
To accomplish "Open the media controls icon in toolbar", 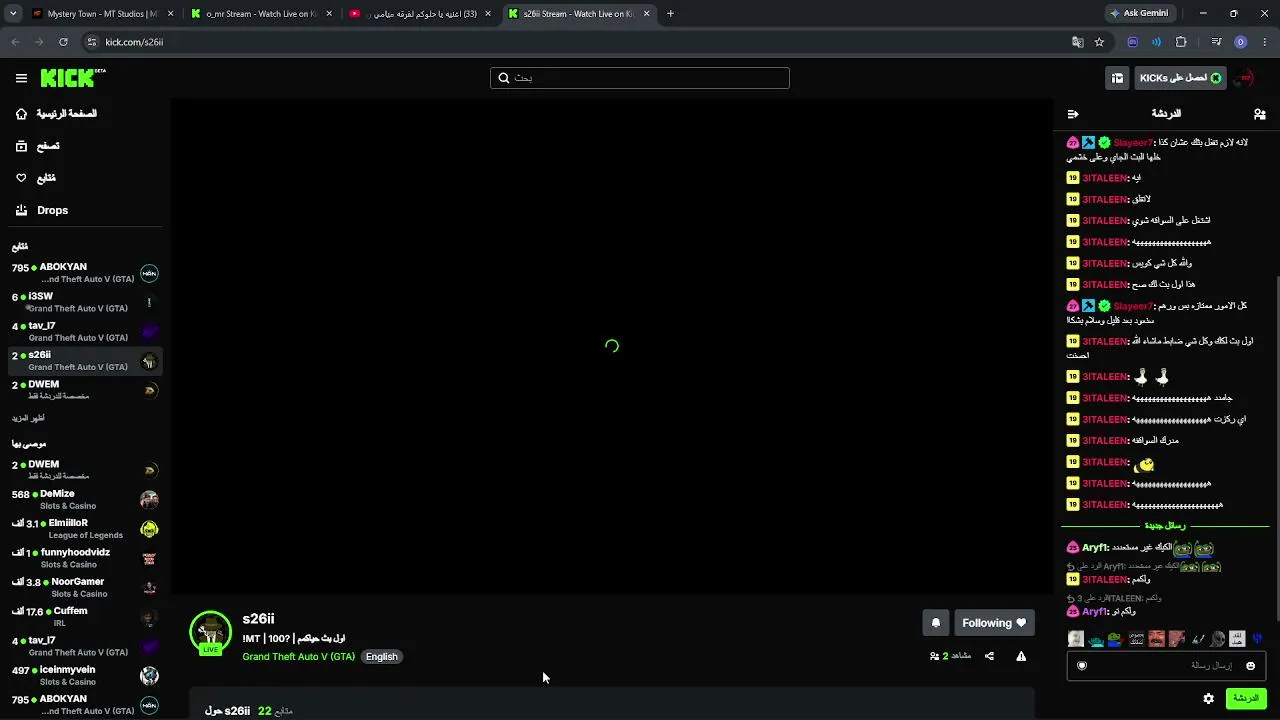I will point(1216,42).
